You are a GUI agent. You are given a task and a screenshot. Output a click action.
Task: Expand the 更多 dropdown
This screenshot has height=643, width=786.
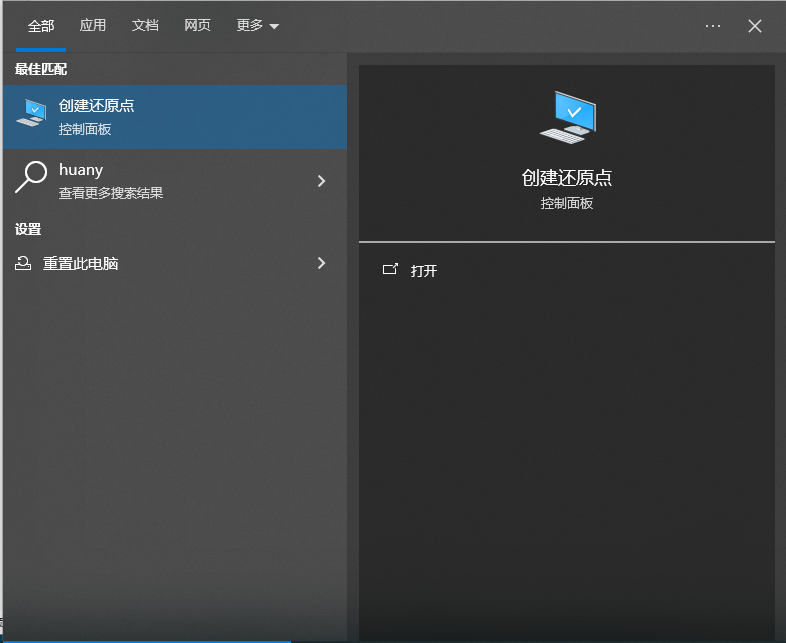[257, 26]
